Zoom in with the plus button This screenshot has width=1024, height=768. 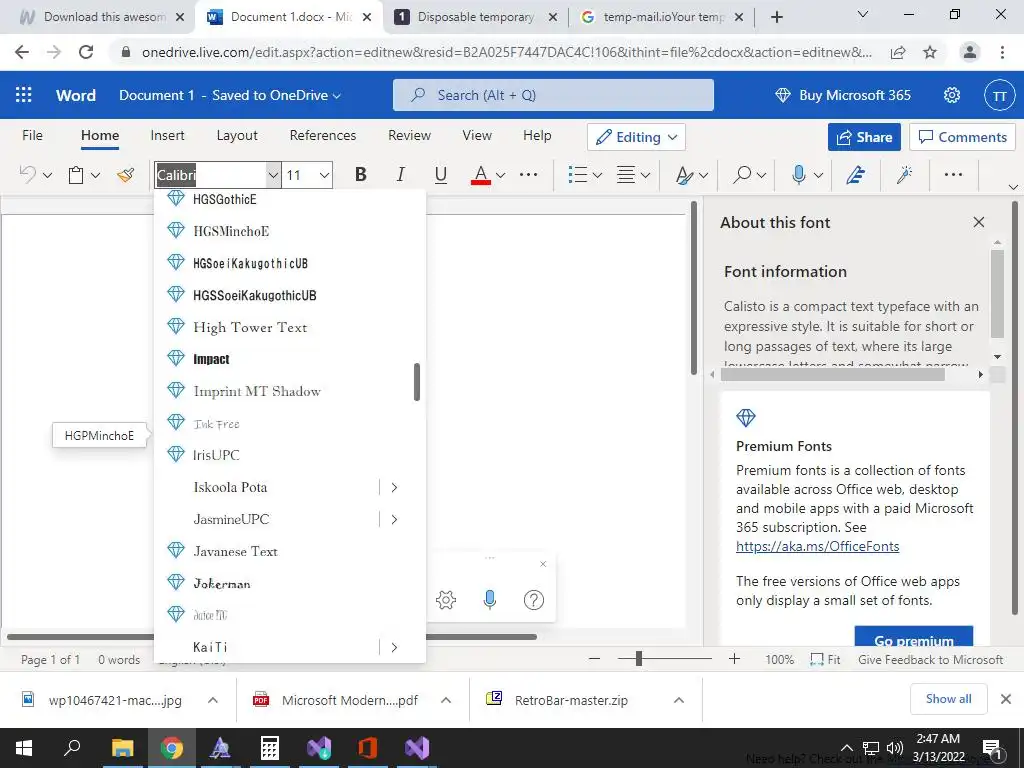coord(735,659)
